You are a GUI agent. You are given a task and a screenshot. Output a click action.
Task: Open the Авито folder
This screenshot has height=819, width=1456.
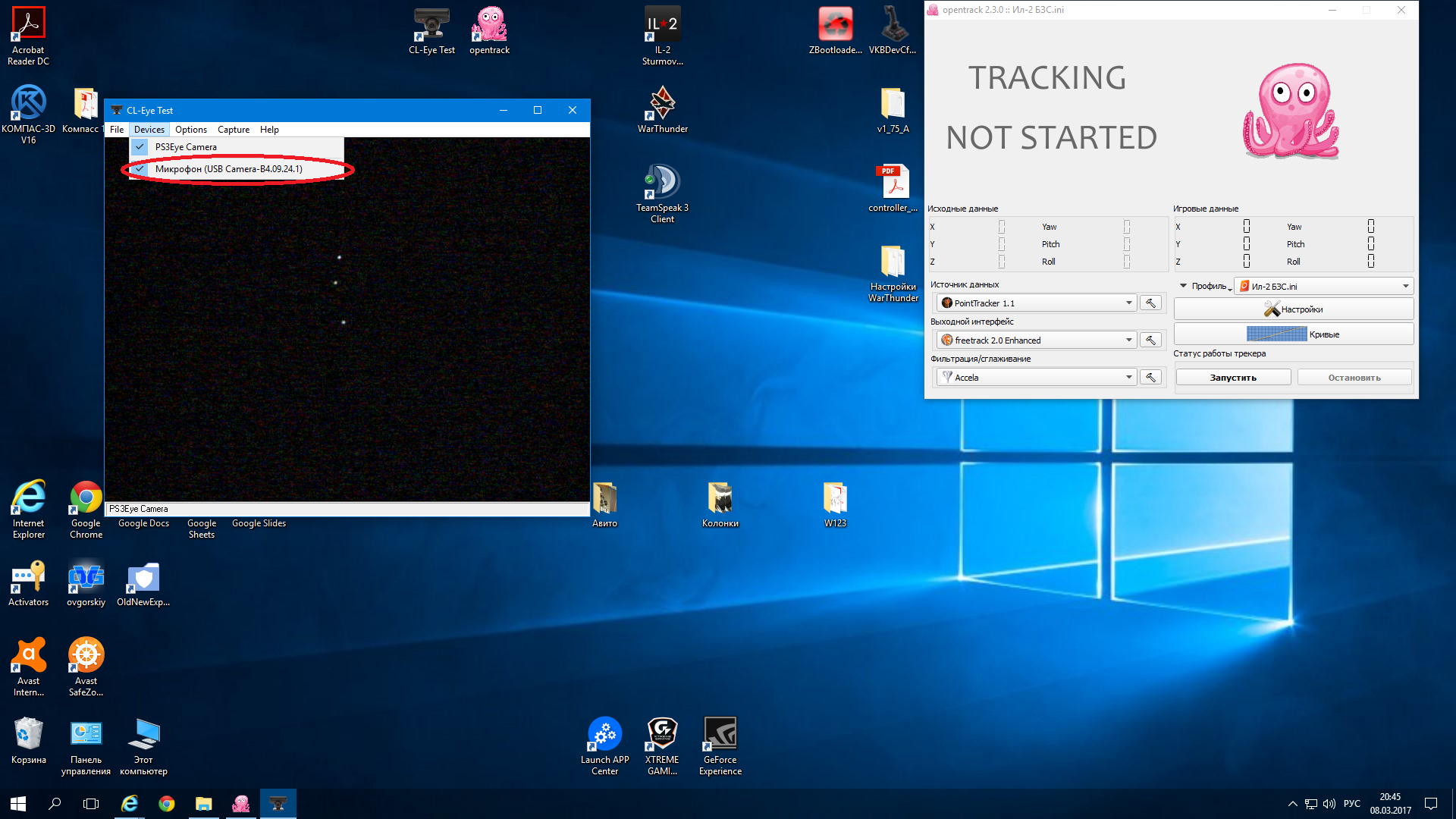point(604,504)
